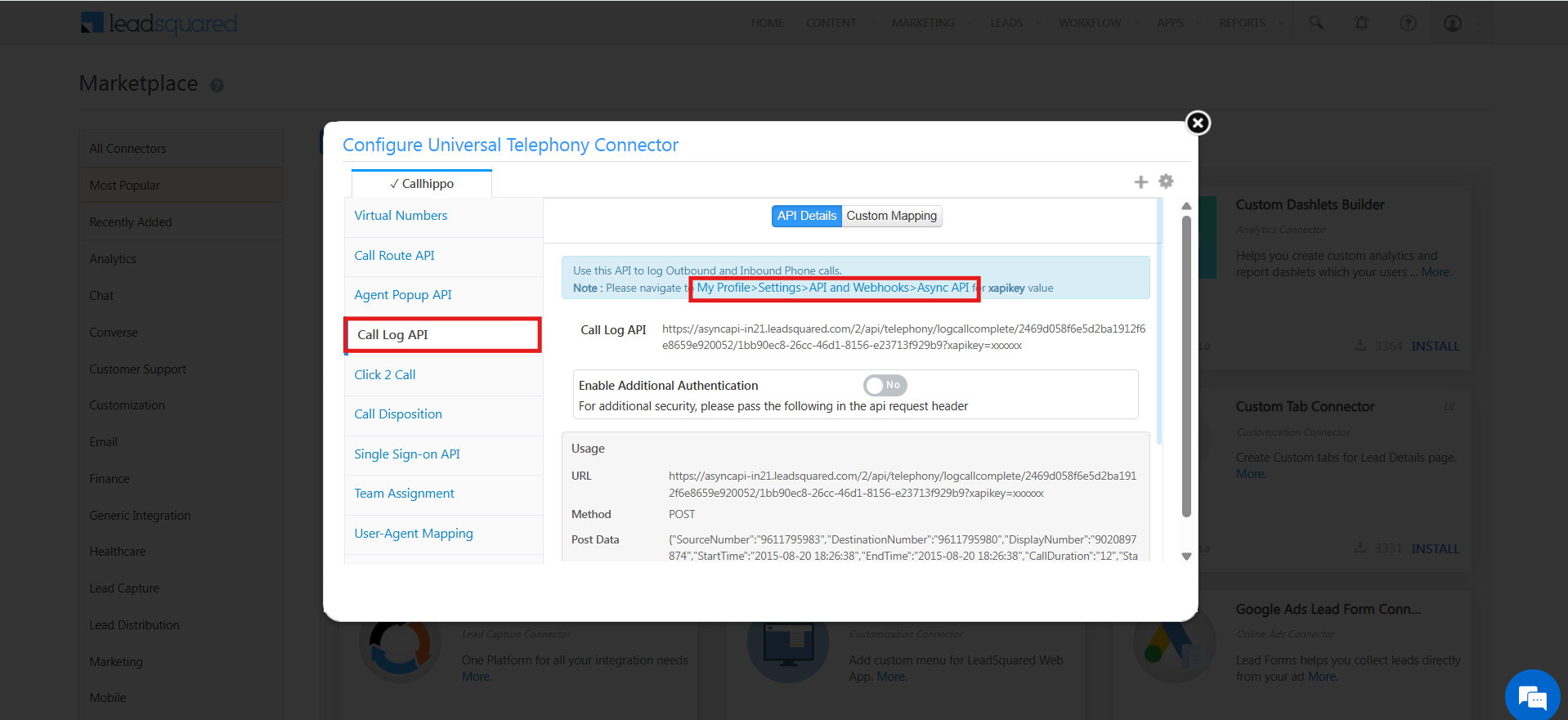Click the dialog vertical scrollbar thumb
This screenshot has width=1568, height=720.
point(1186,366)
